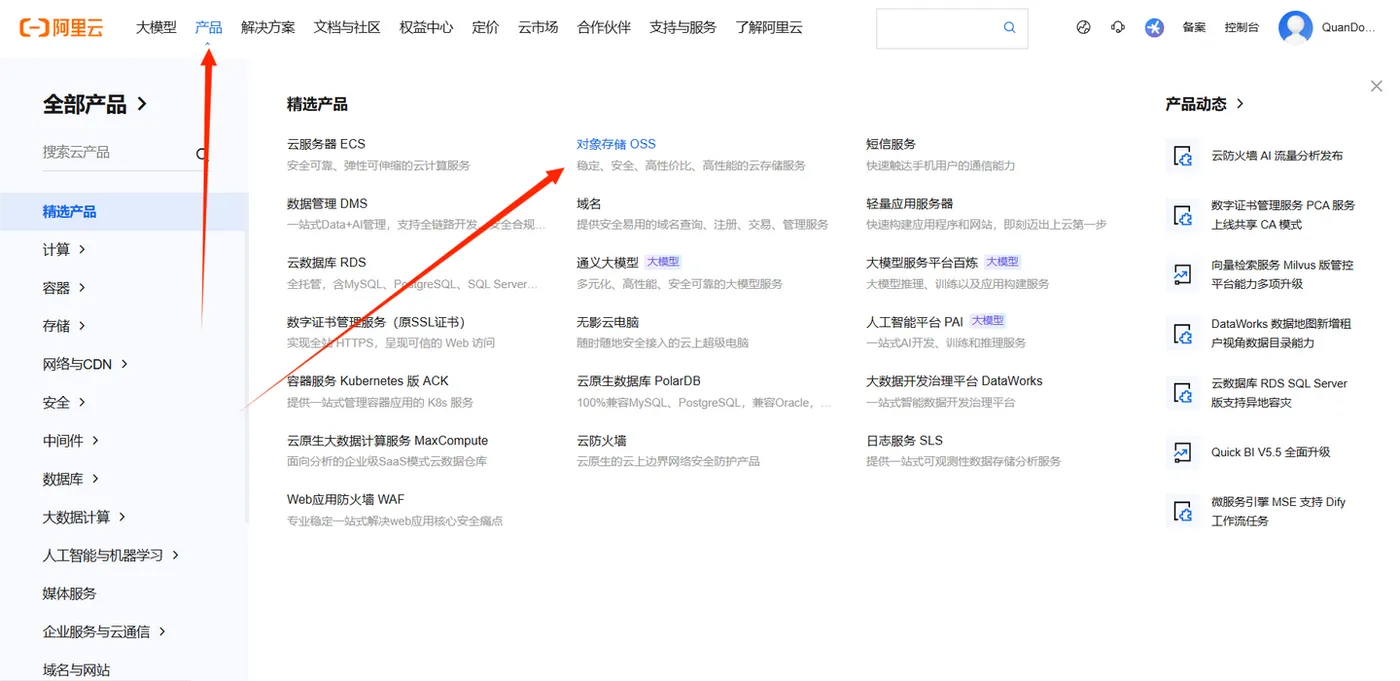1400x681 pixels.
Task: Click the search magnifier icon in top bar
Action: point(1009,28)
